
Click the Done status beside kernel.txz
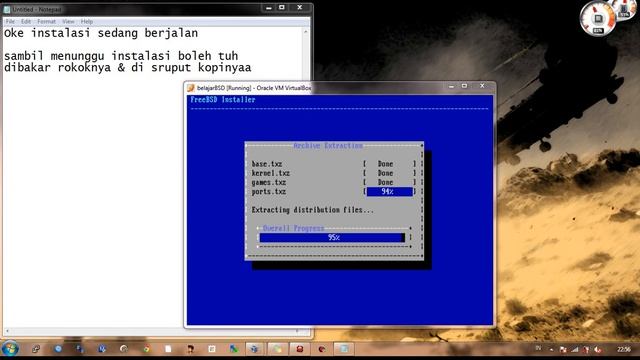pos(385,173)
